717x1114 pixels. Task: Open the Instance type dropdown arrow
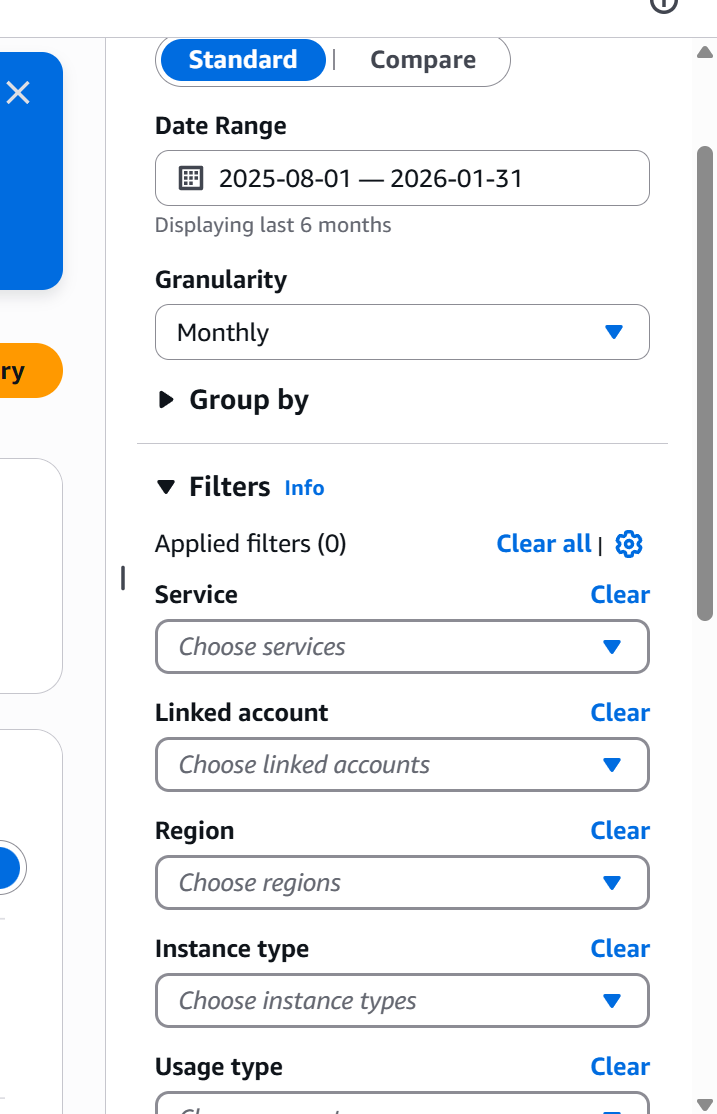(x=613, y=1001)
